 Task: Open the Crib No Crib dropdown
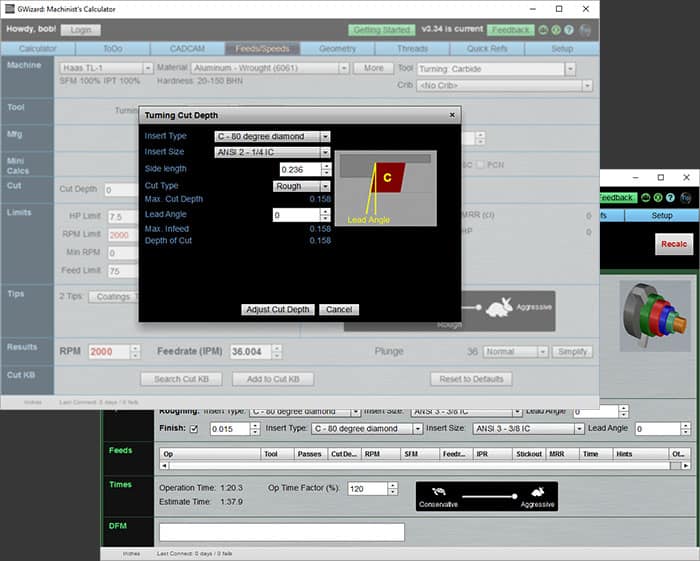click(588, 85)
